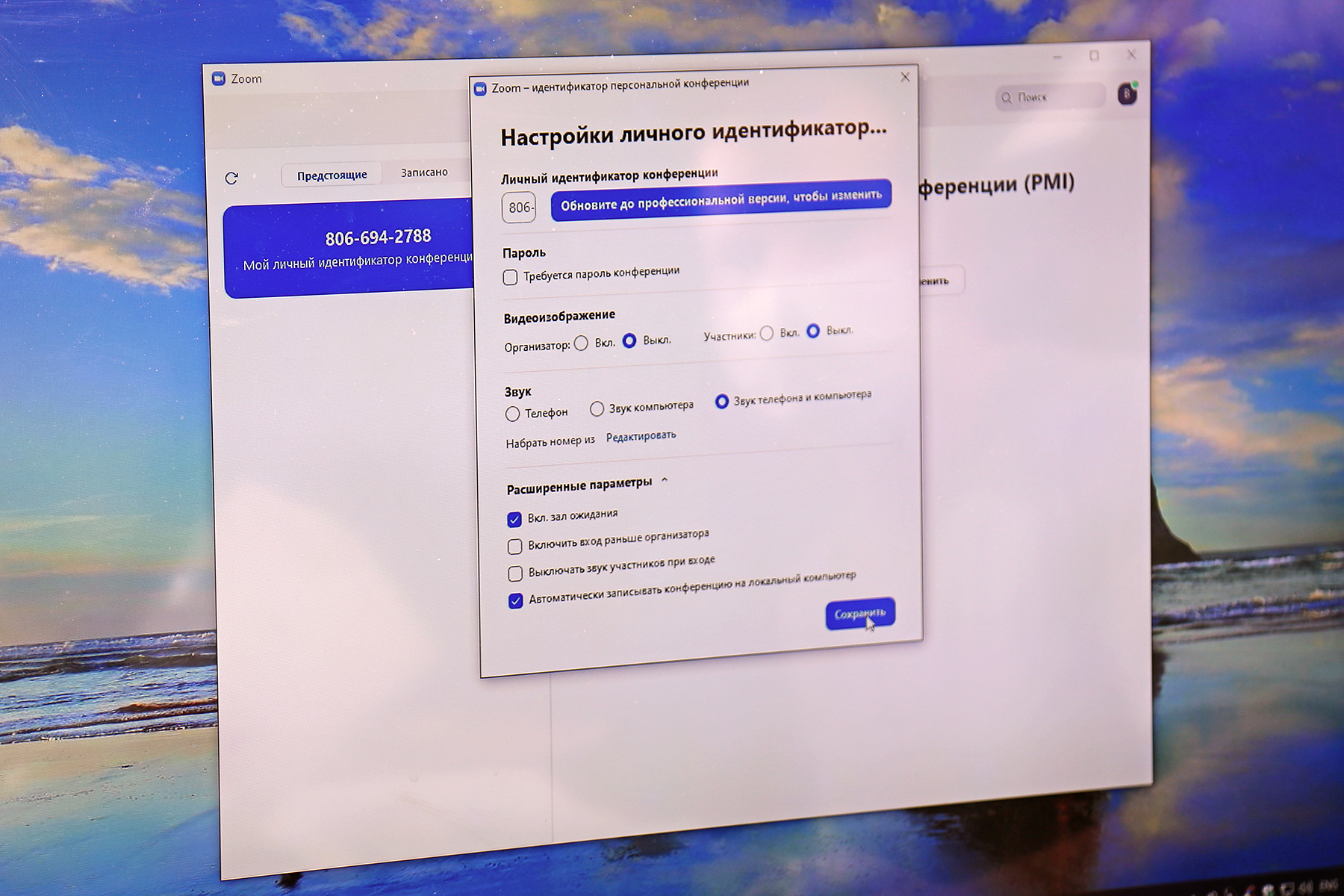The image size is (1344, 896).
Task: Set Организатор video to Выкл.
Action: [x=629, y=340]
